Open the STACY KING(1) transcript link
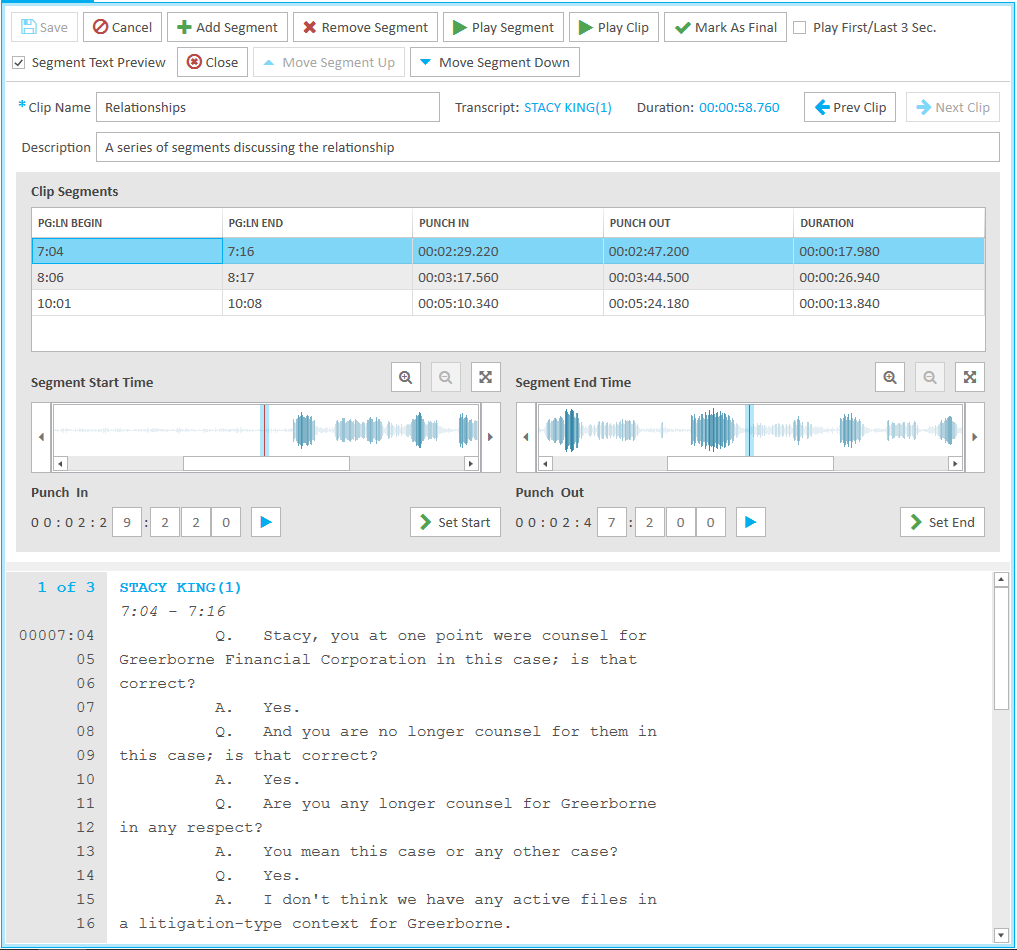 click(568, 108)
